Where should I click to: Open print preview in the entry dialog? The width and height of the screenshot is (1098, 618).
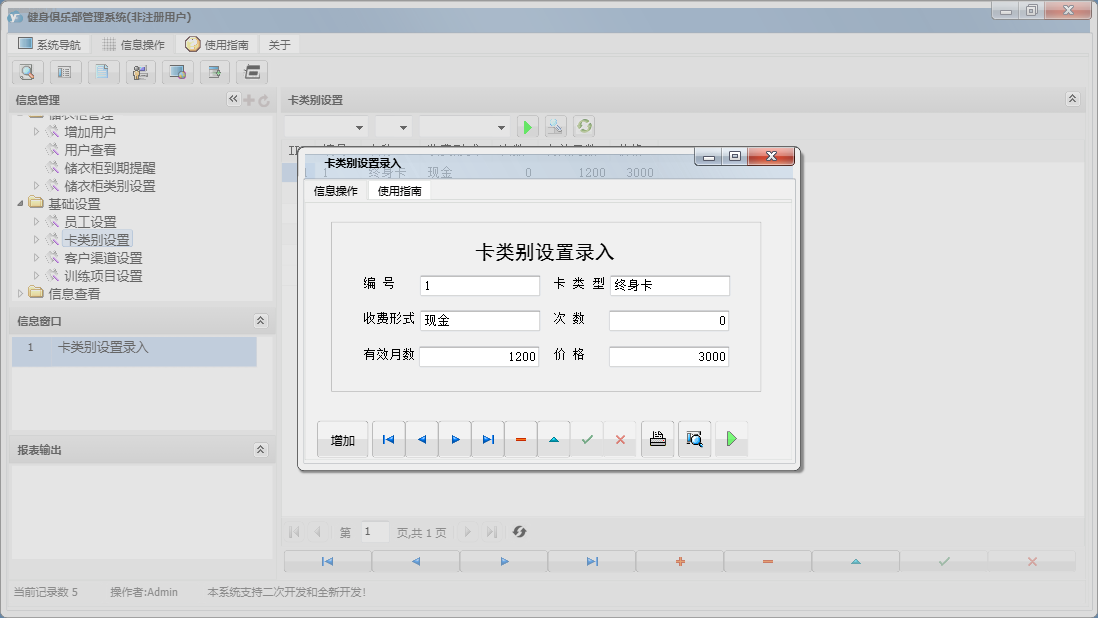coord(693,439)
